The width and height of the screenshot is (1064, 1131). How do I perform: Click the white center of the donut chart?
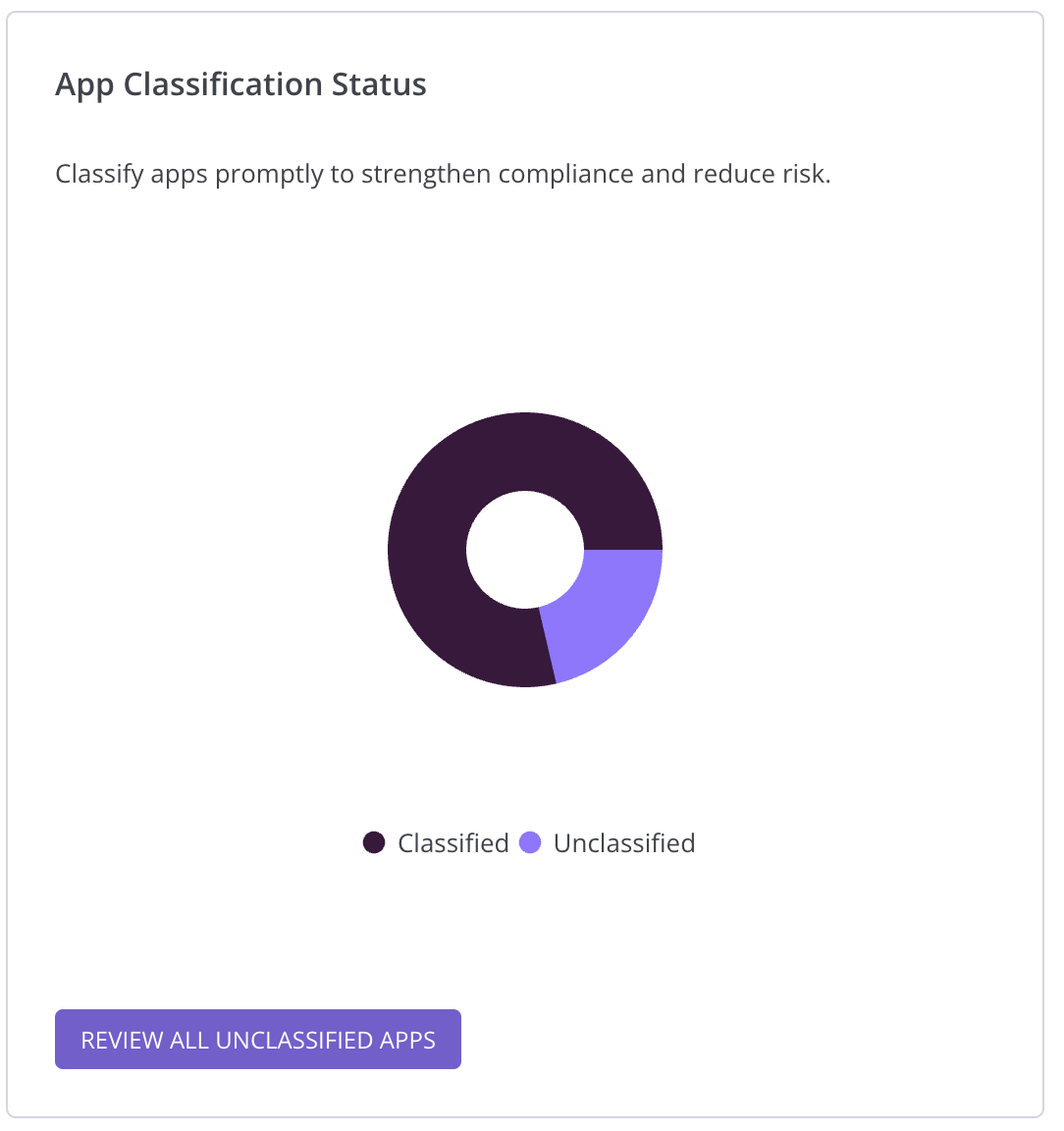(525, 550)
